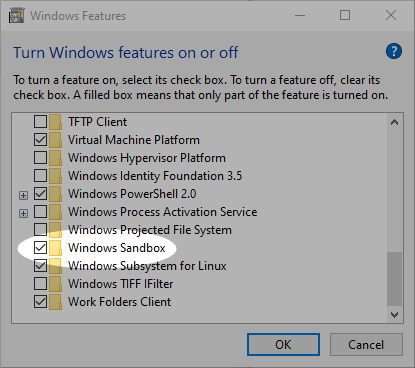This screenshot has width=415, height=368.
Task: Click the folder icon beside Windows Sandbox
Action: pyautogui.click(x=55, y=248)
